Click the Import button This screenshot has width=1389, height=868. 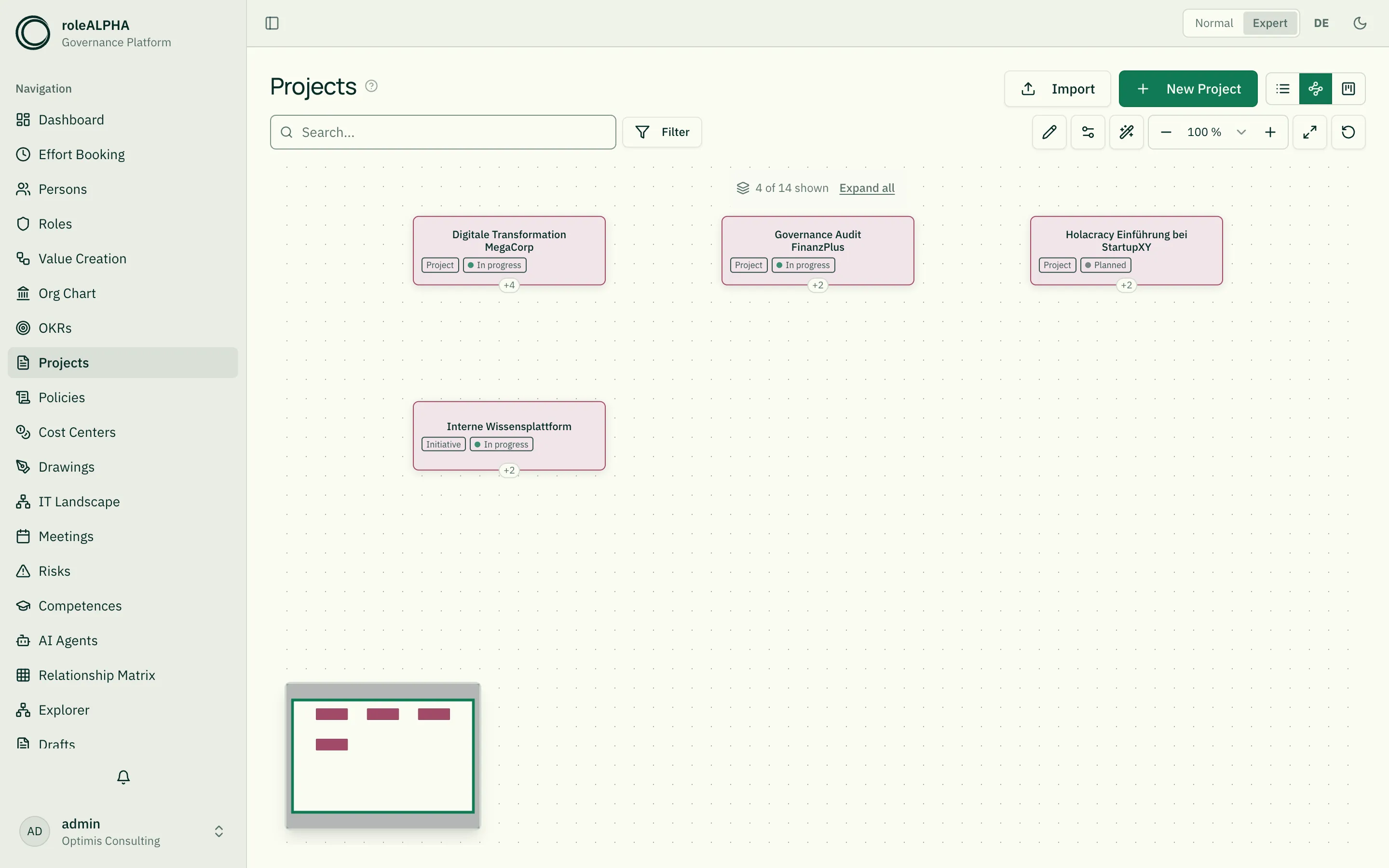click(x=1057, y=88)
